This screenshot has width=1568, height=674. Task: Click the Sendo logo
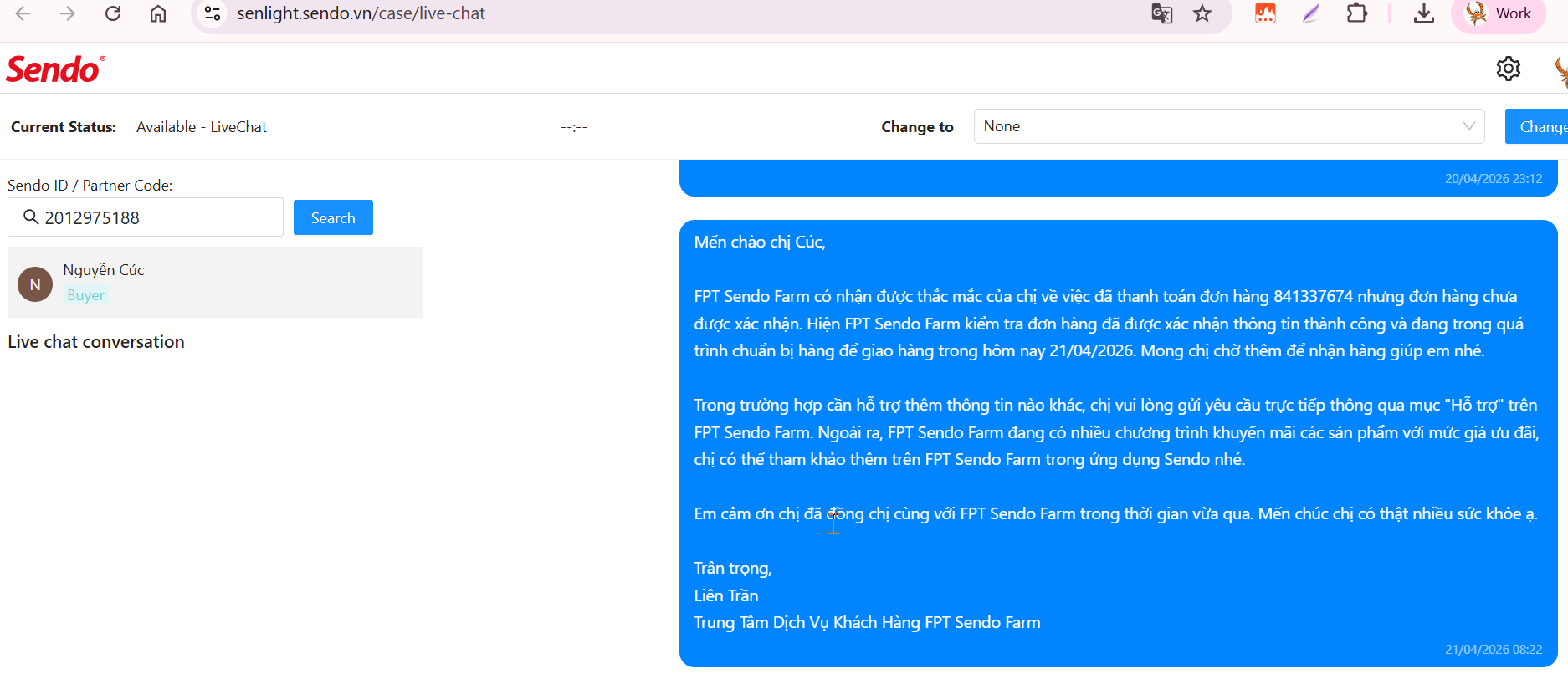(x=56, y=69)
